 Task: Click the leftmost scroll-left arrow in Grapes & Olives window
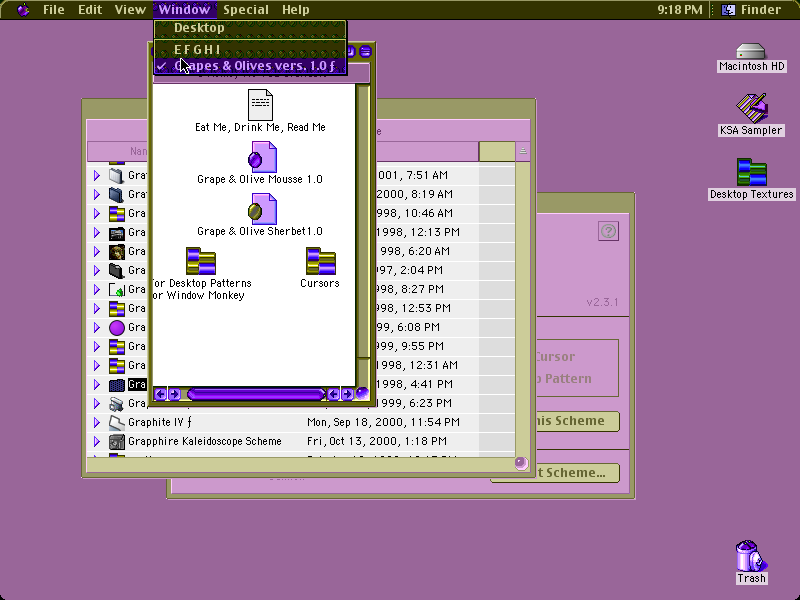click(x=160, y=394)
